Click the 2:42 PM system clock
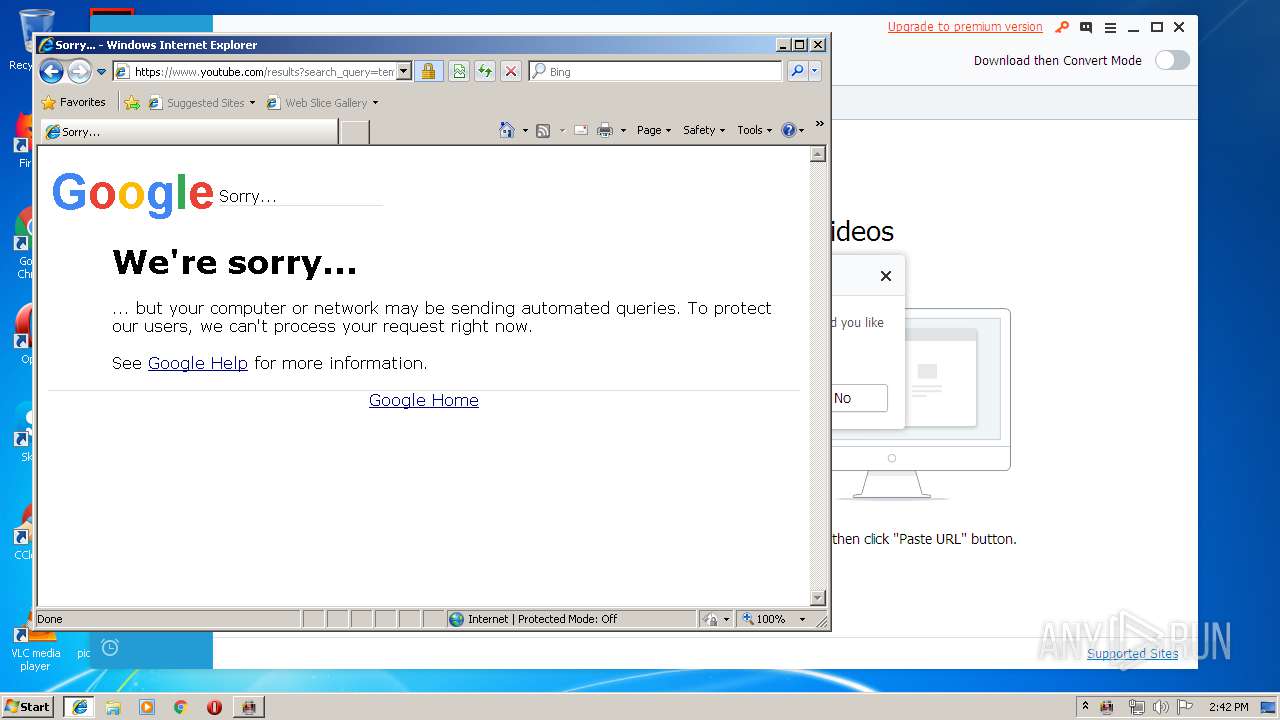The image size is (1280, 720). tap(1228, 707)
